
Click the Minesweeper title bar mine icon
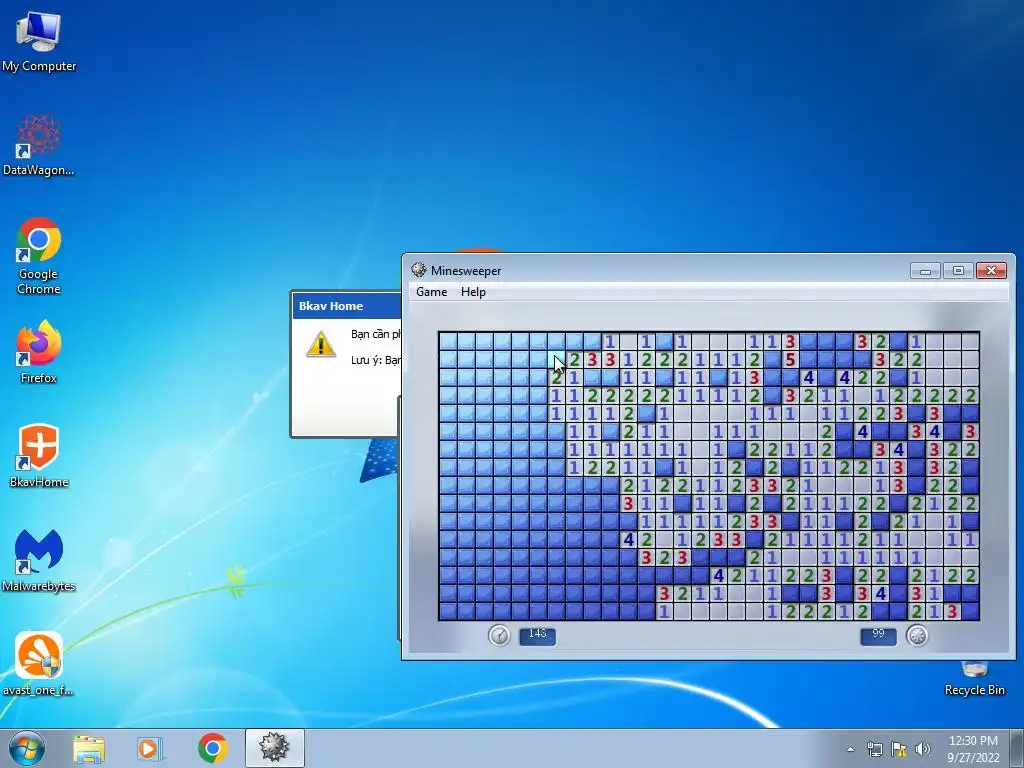tap(419, 270)
